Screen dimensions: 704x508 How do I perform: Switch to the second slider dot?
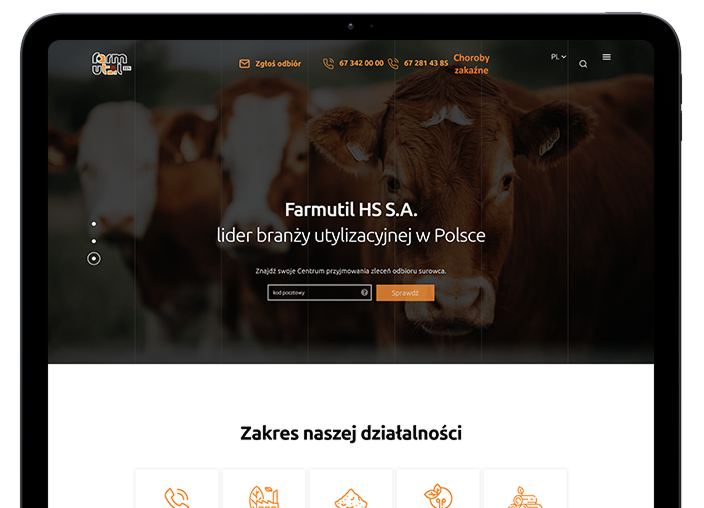point(94,241)
